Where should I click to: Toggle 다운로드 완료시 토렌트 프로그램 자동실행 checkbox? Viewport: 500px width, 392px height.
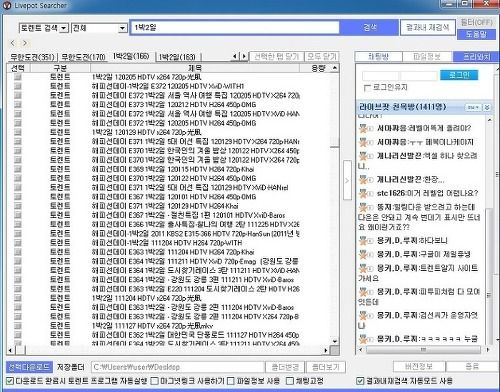[10, 381]
